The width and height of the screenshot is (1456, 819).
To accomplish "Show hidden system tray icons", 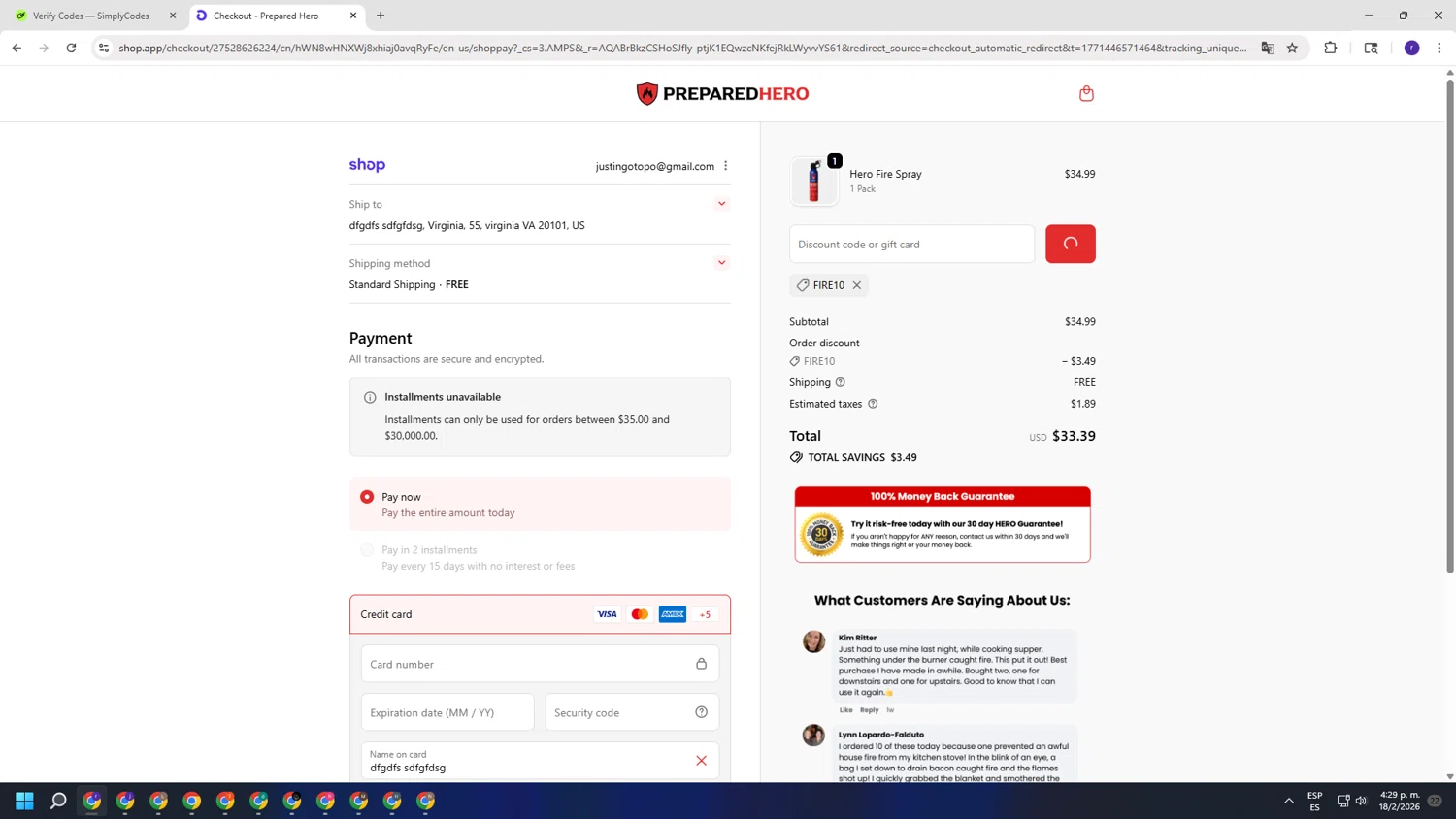I will (x=1289, y=801).
